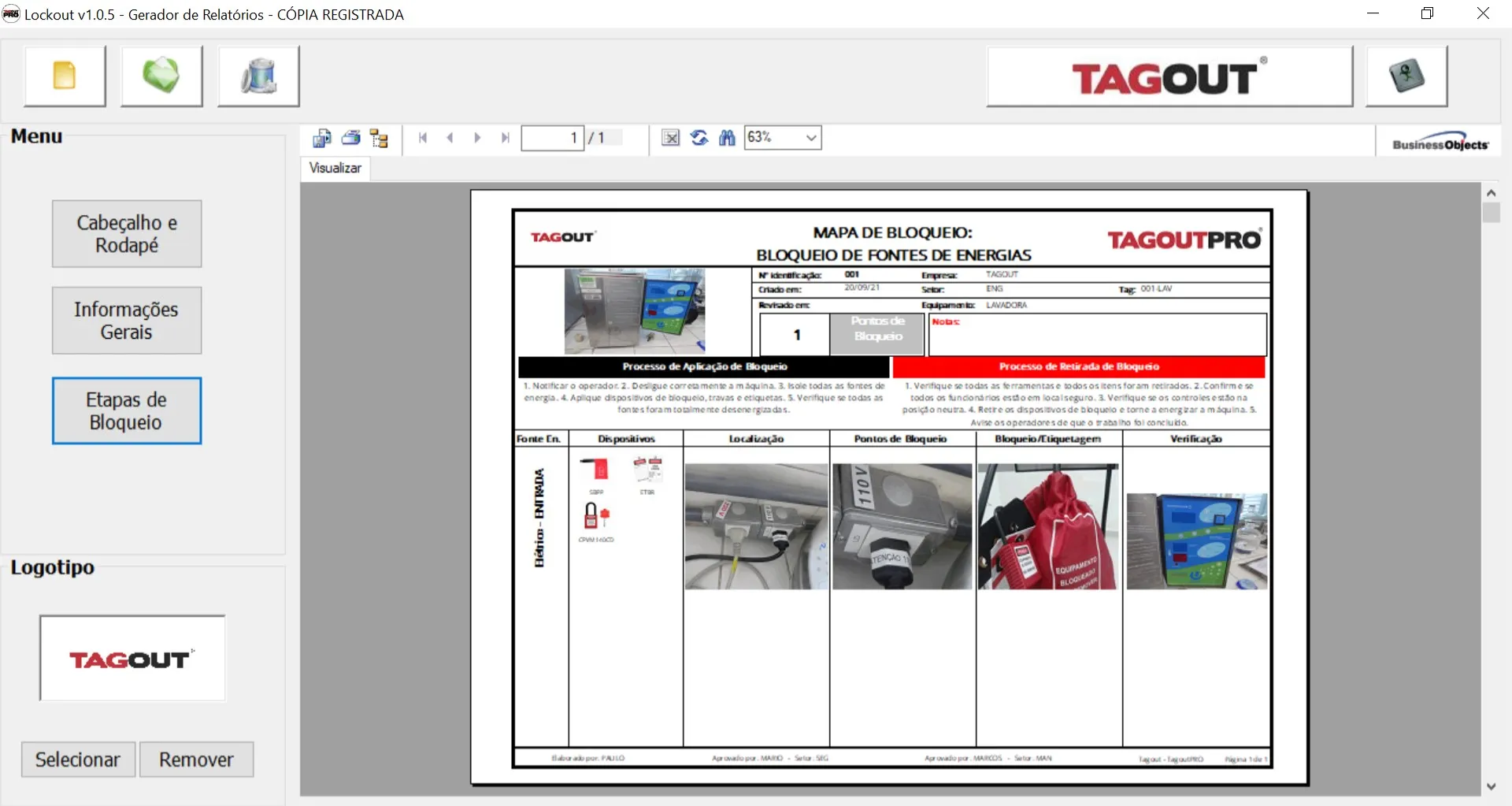
Task: Minimize the Lockout window
Action: (x=1373, y=13)
